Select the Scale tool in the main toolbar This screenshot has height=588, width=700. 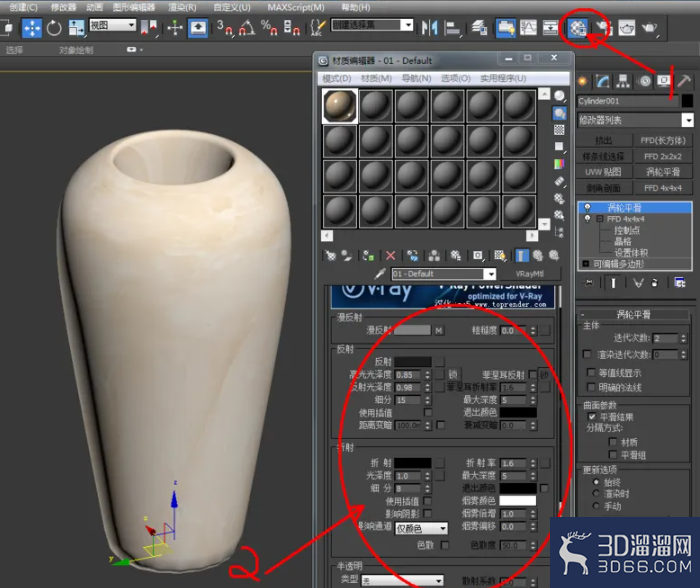coord(76,28)
